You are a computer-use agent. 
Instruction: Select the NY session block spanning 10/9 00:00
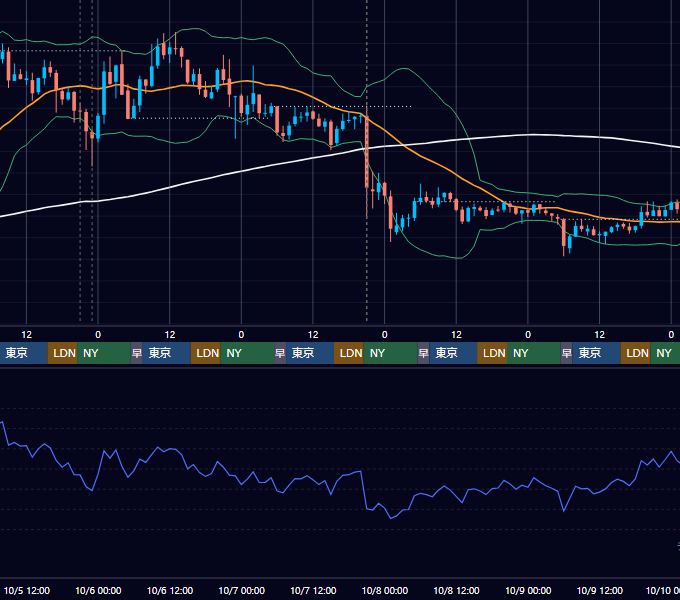(x=533, y=353)
